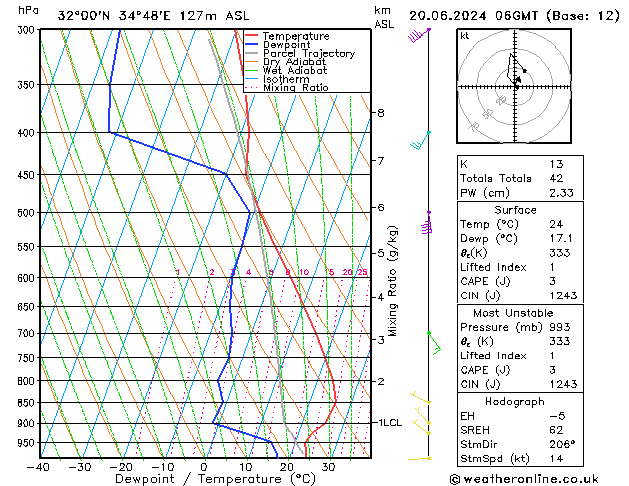The image size is (629, 486).
Task: Click the purple wind barb at 500 hPa
Action: click(x=427, y=223)
